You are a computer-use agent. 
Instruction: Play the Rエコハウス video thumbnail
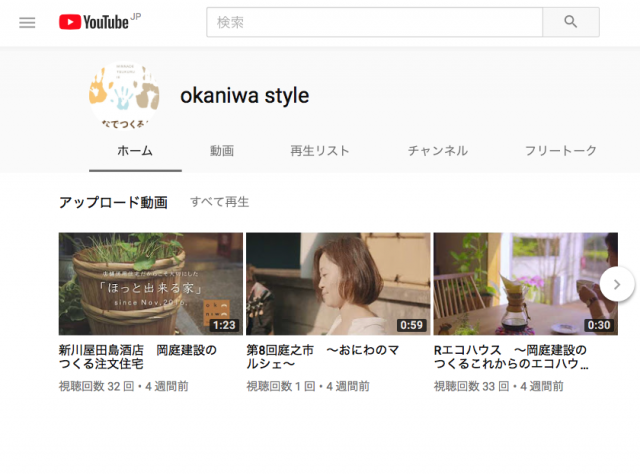click(x=525, y=284)
